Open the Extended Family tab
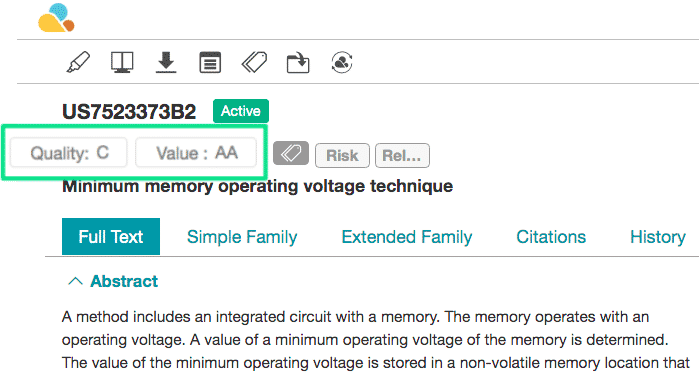This screenshot has width=699, height=378. 407,237
